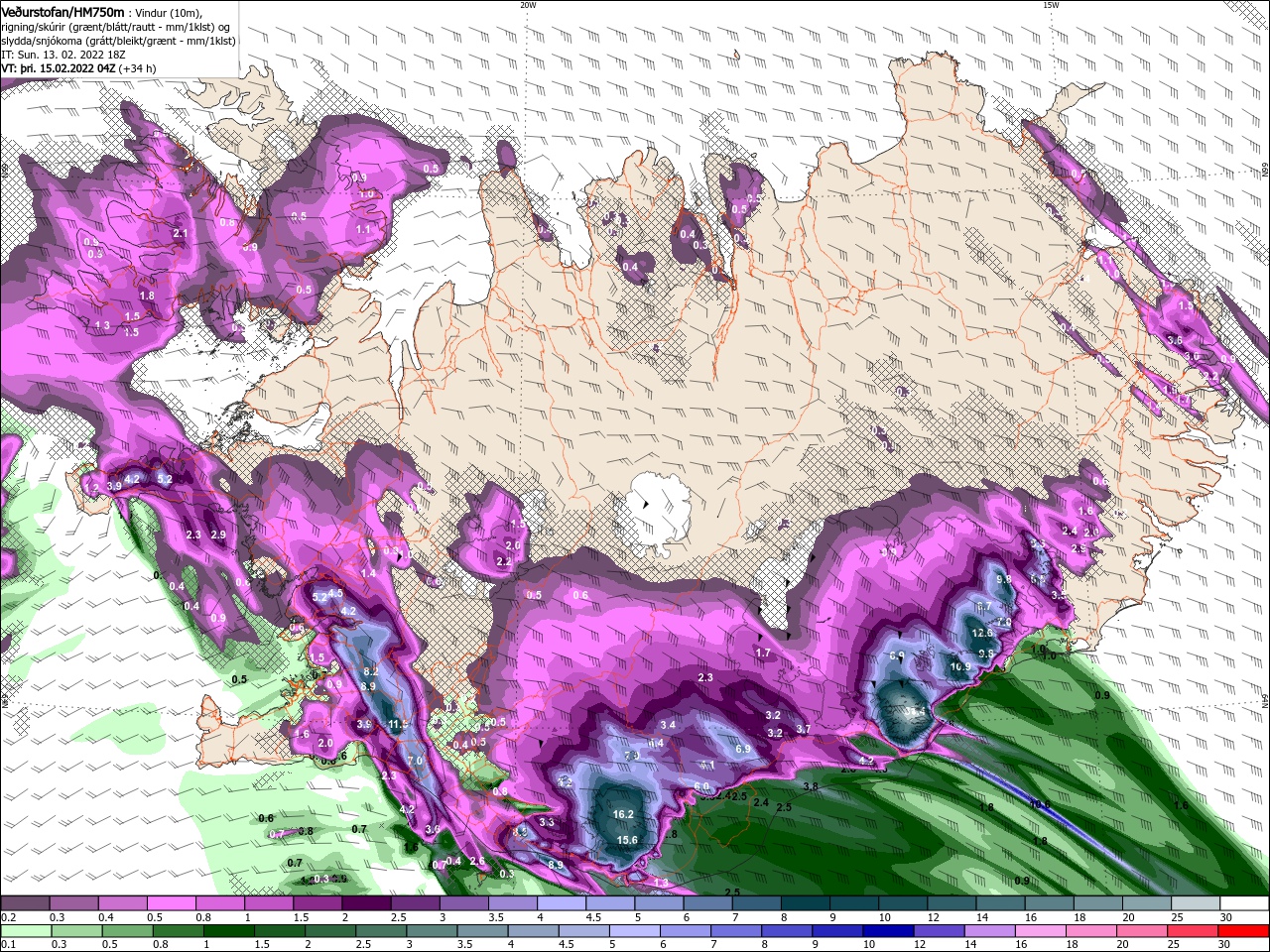Click the 11.5 precipitation value on map
Viewport: 1270px width, 952px height.
coord(398,725)
